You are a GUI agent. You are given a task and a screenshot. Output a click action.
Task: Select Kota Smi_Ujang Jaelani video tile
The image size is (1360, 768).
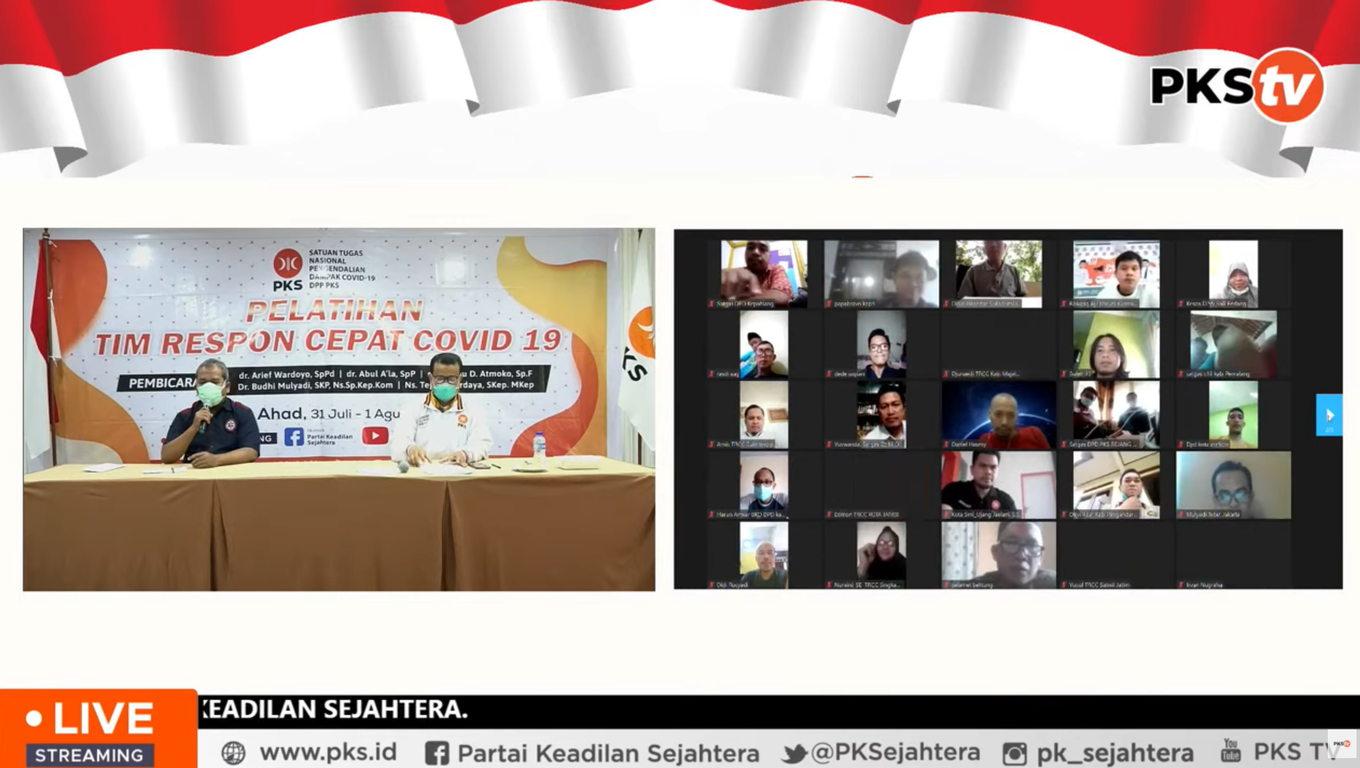point(998,485)
